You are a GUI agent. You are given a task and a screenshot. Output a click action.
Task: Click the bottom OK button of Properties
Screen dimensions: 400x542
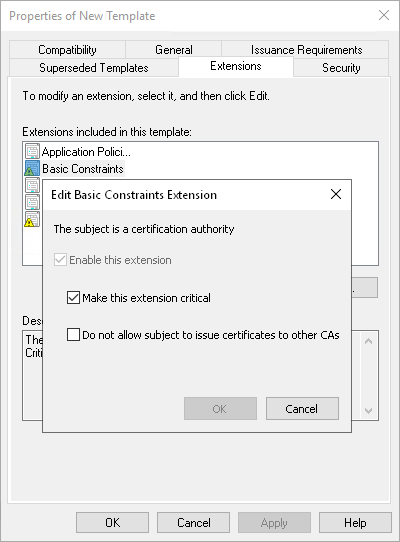(112, 523)
